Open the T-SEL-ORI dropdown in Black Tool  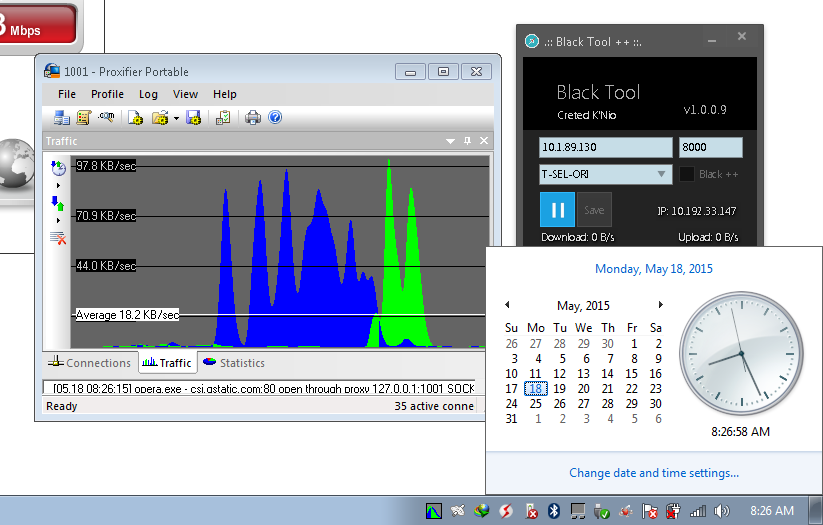click(x=606, y=174)
